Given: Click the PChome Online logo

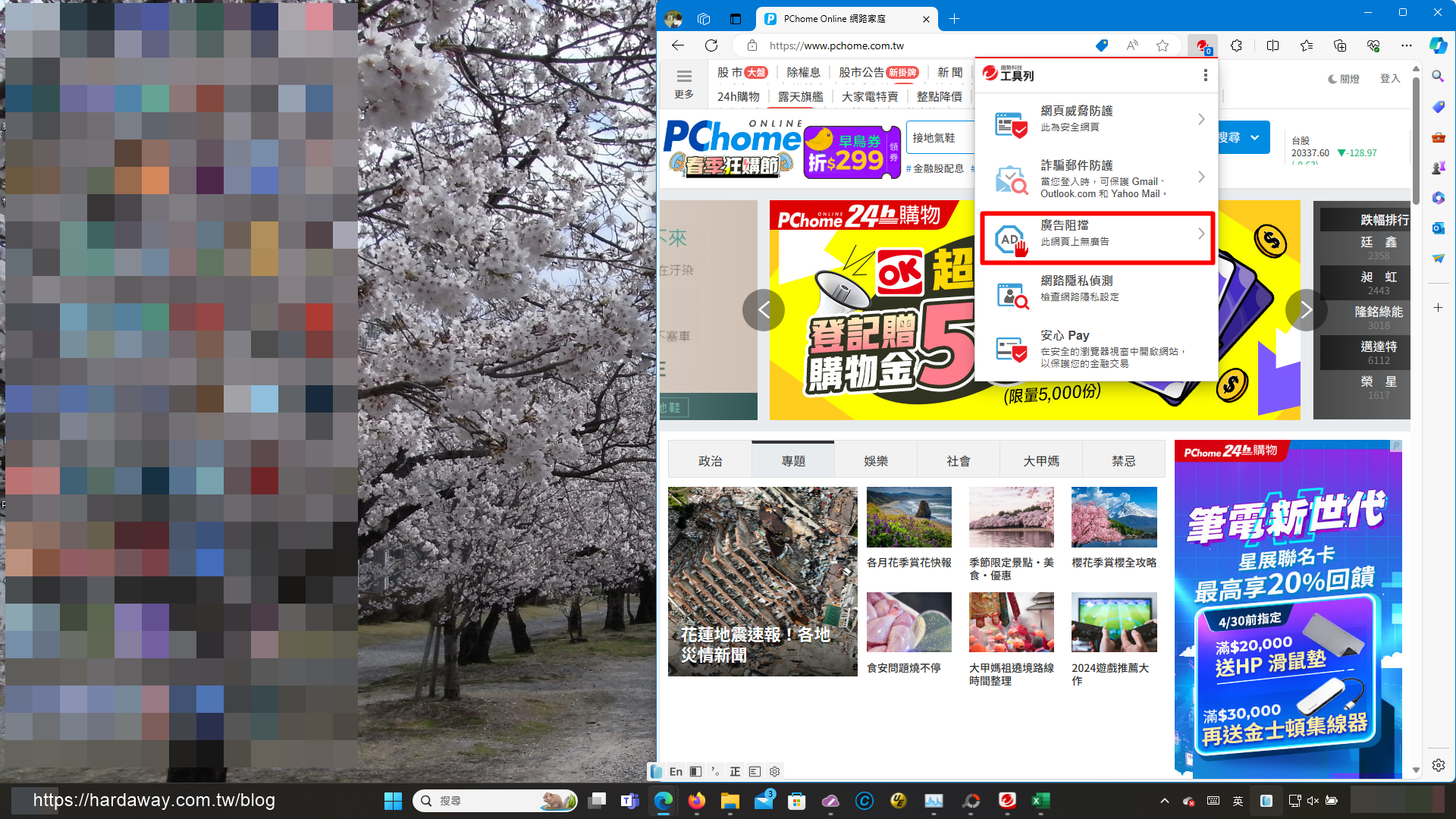Looking at the screenshot, I should [x=733, y=137].
